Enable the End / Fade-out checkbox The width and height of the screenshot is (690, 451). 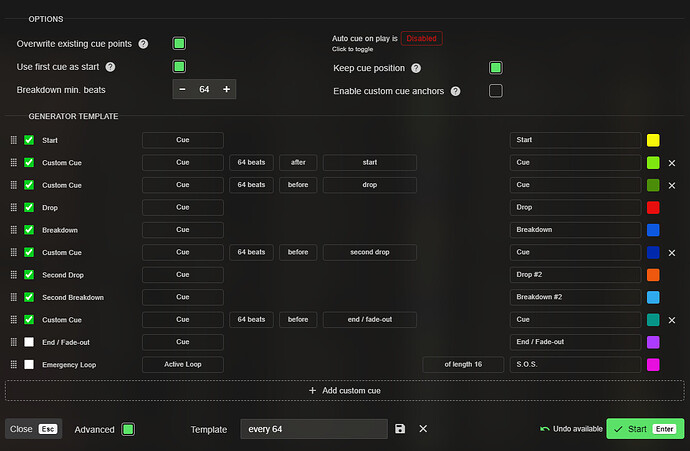tap(29, 342)
